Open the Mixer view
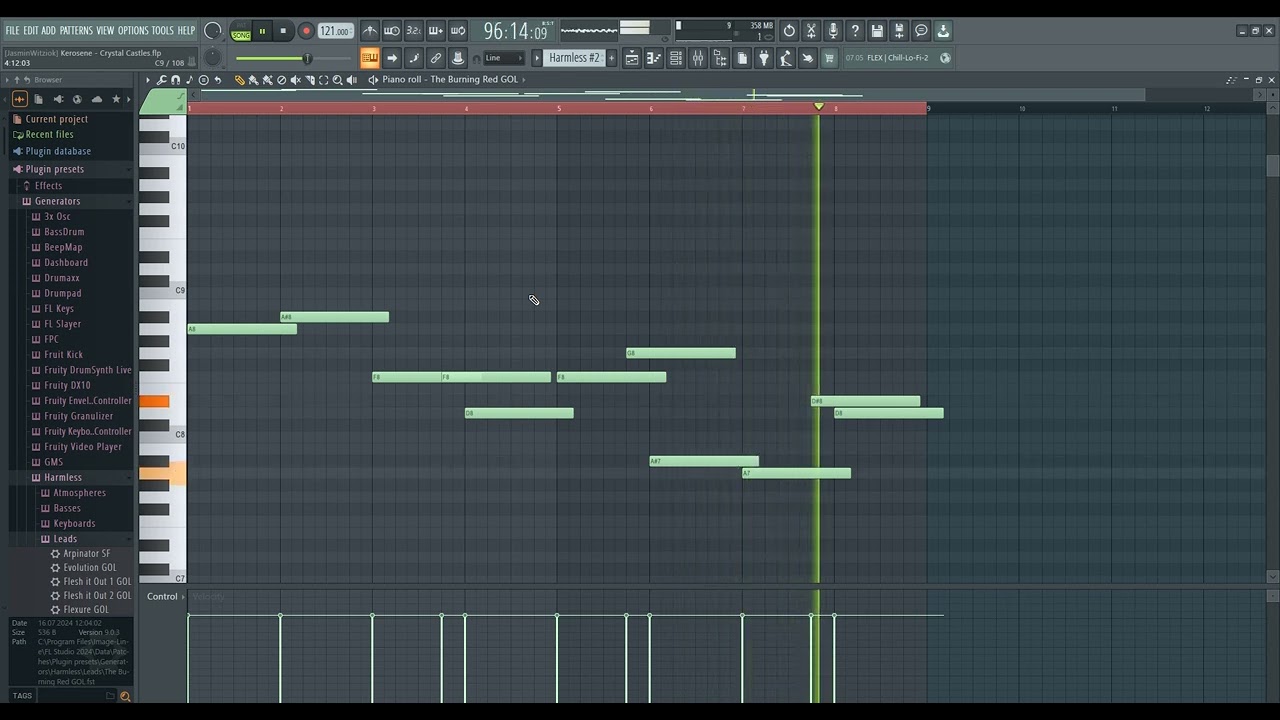This screenshot has width=1280, height=720. 698,58
